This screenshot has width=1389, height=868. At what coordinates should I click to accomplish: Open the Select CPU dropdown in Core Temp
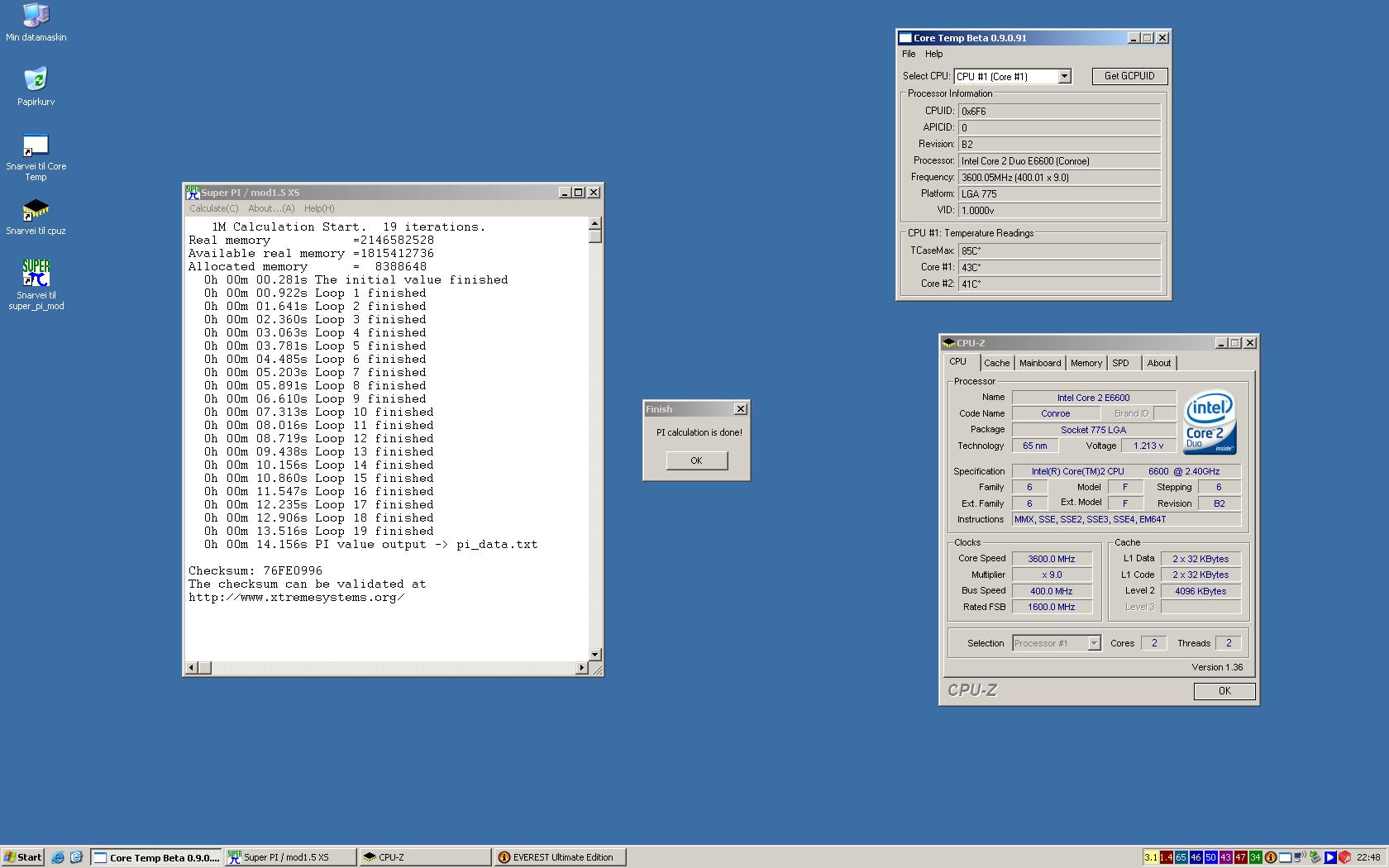coord(1065,76)
